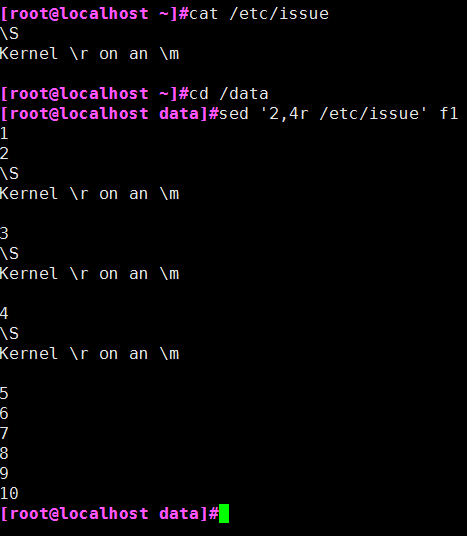Screen dimensions: 467x536
Task: Click the output line showing '10'
Action: (x=9, y=493)
